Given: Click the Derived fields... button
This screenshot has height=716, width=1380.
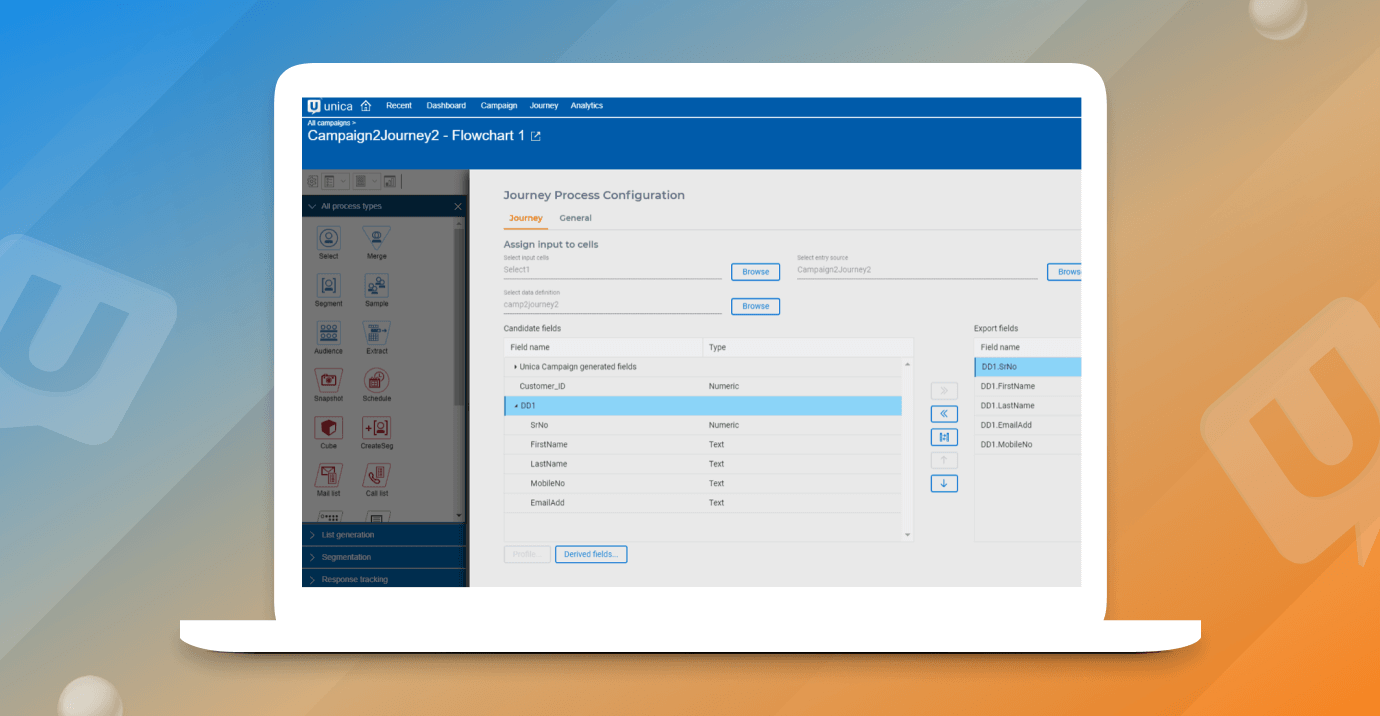Looking at the screenshot, I should pos(591,554).
